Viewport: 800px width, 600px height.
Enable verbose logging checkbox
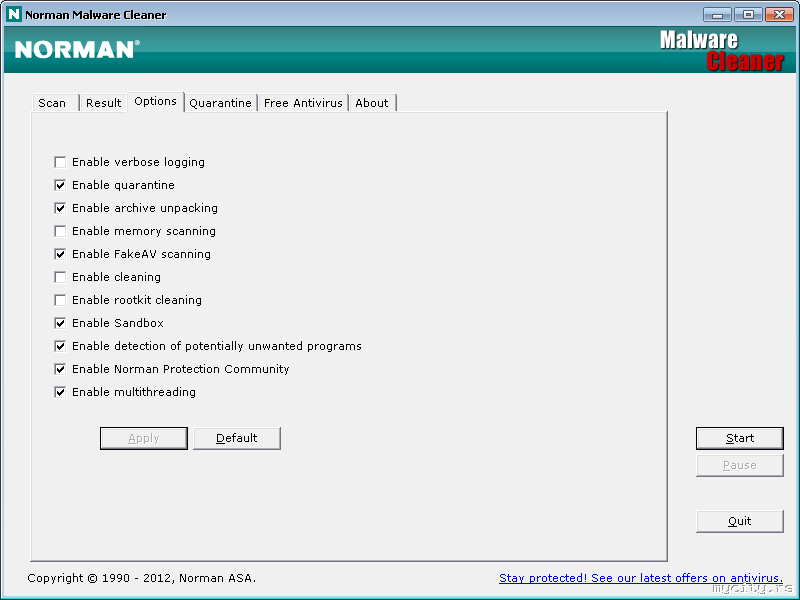[x=60, y=162]
